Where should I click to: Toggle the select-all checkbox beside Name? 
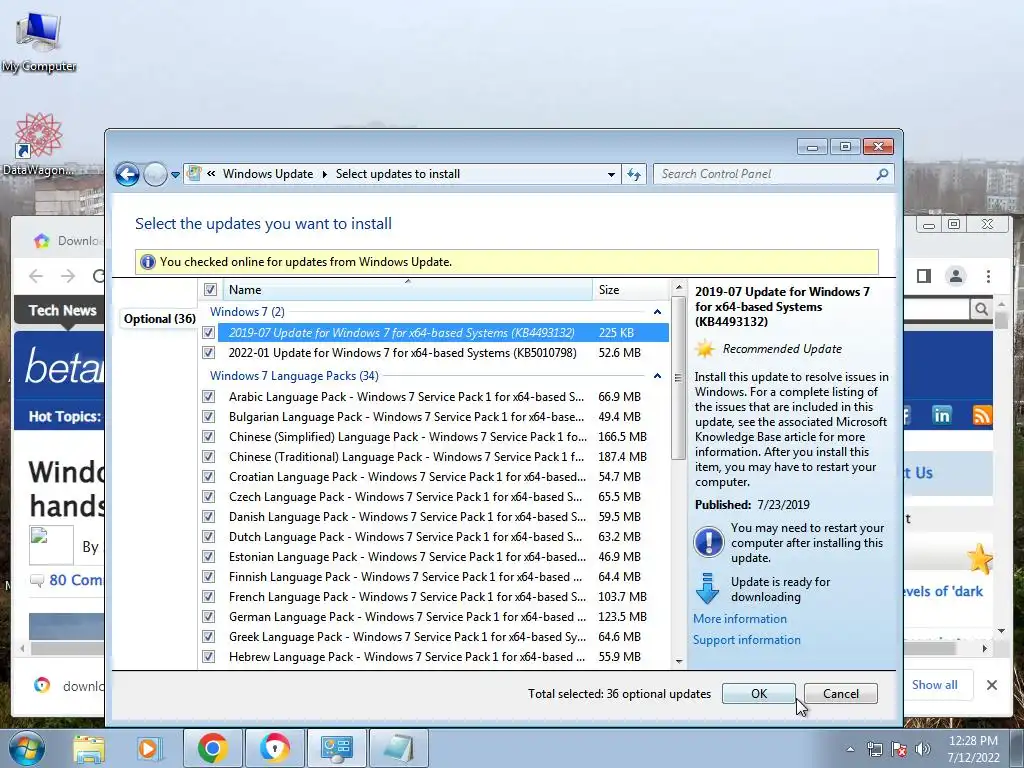point(210,289)
